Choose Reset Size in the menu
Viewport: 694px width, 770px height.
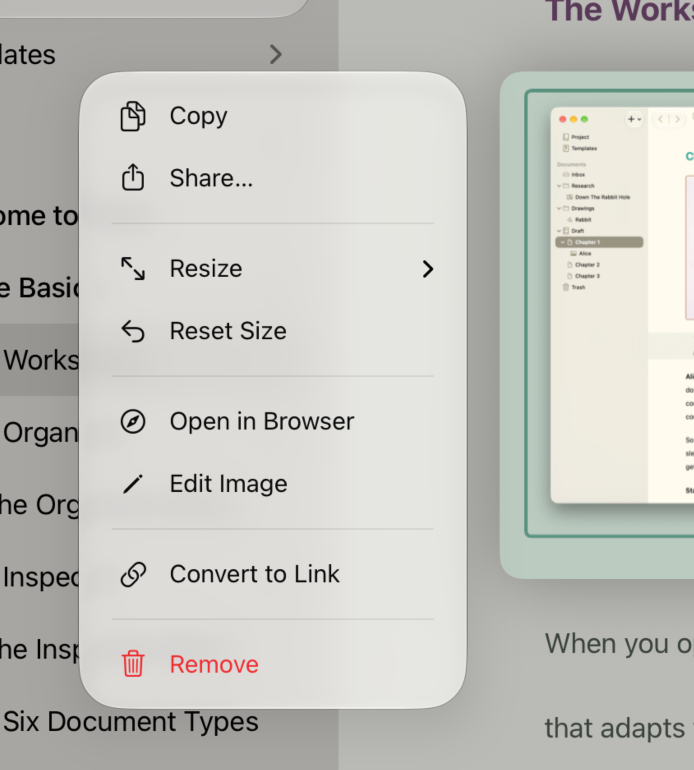point(273,330)
